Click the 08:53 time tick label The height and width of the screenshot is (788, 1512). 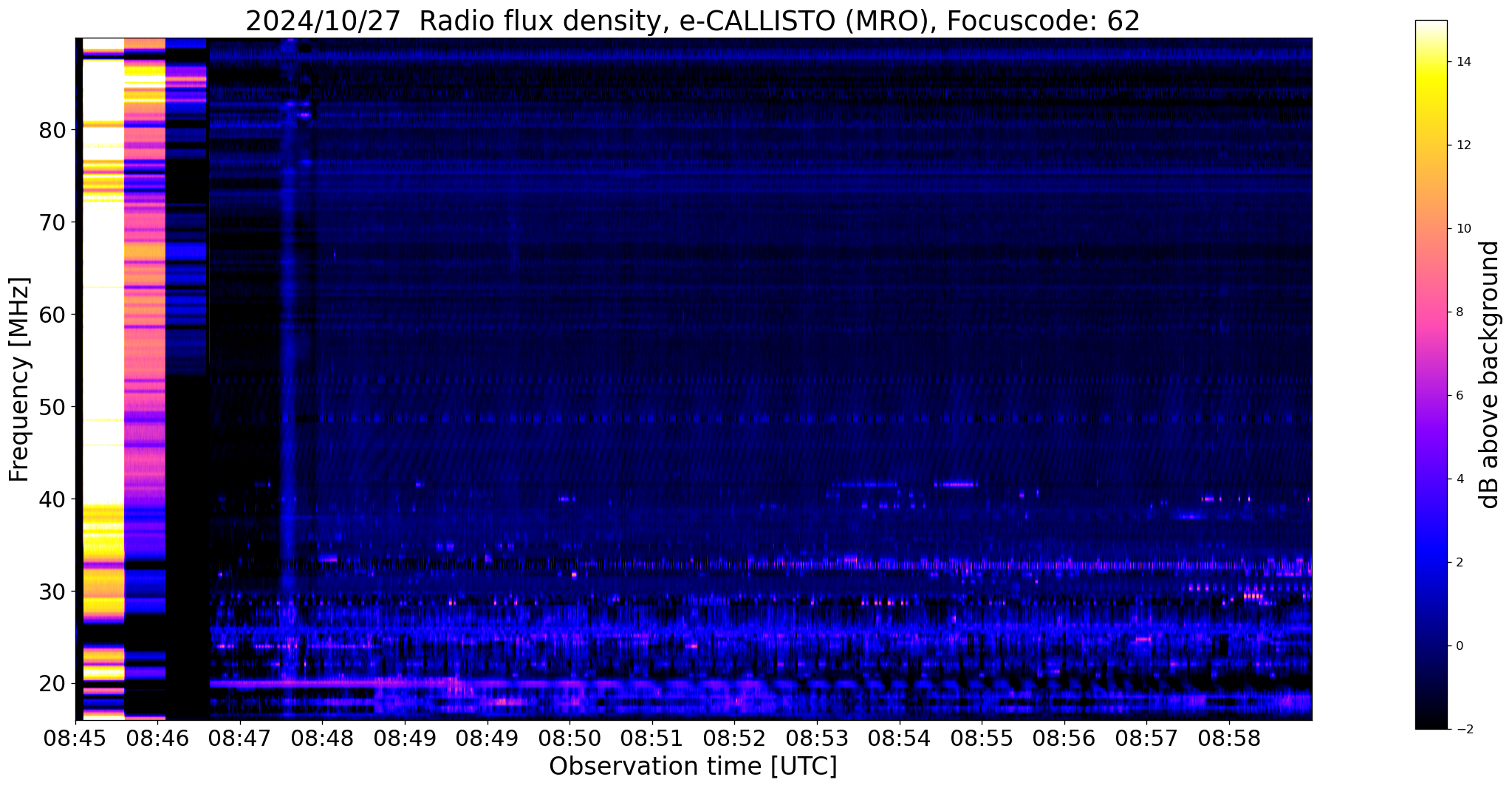click(x=817, y=739)
